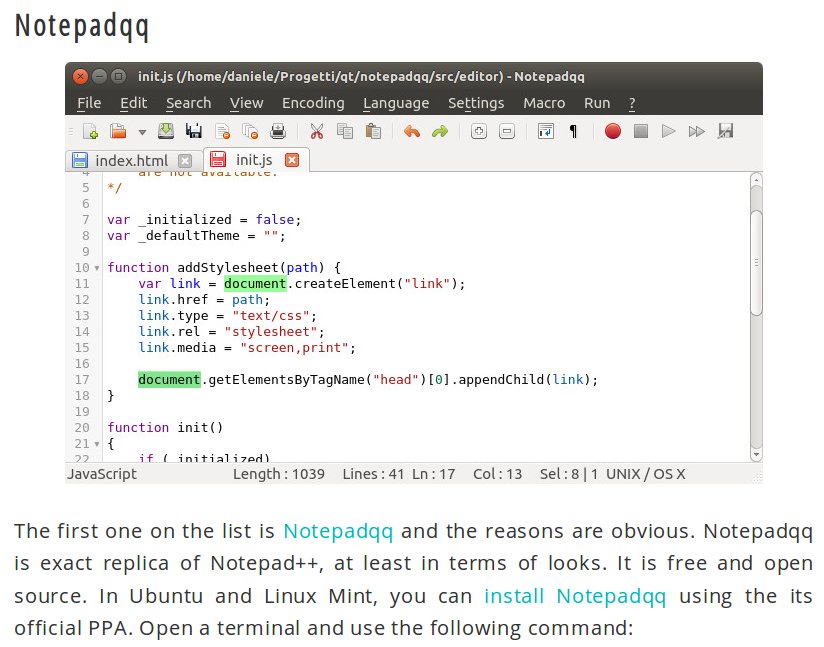Click the Paste clipboard icon
This screenshot has width=824, height=647.
coord(373,131)
